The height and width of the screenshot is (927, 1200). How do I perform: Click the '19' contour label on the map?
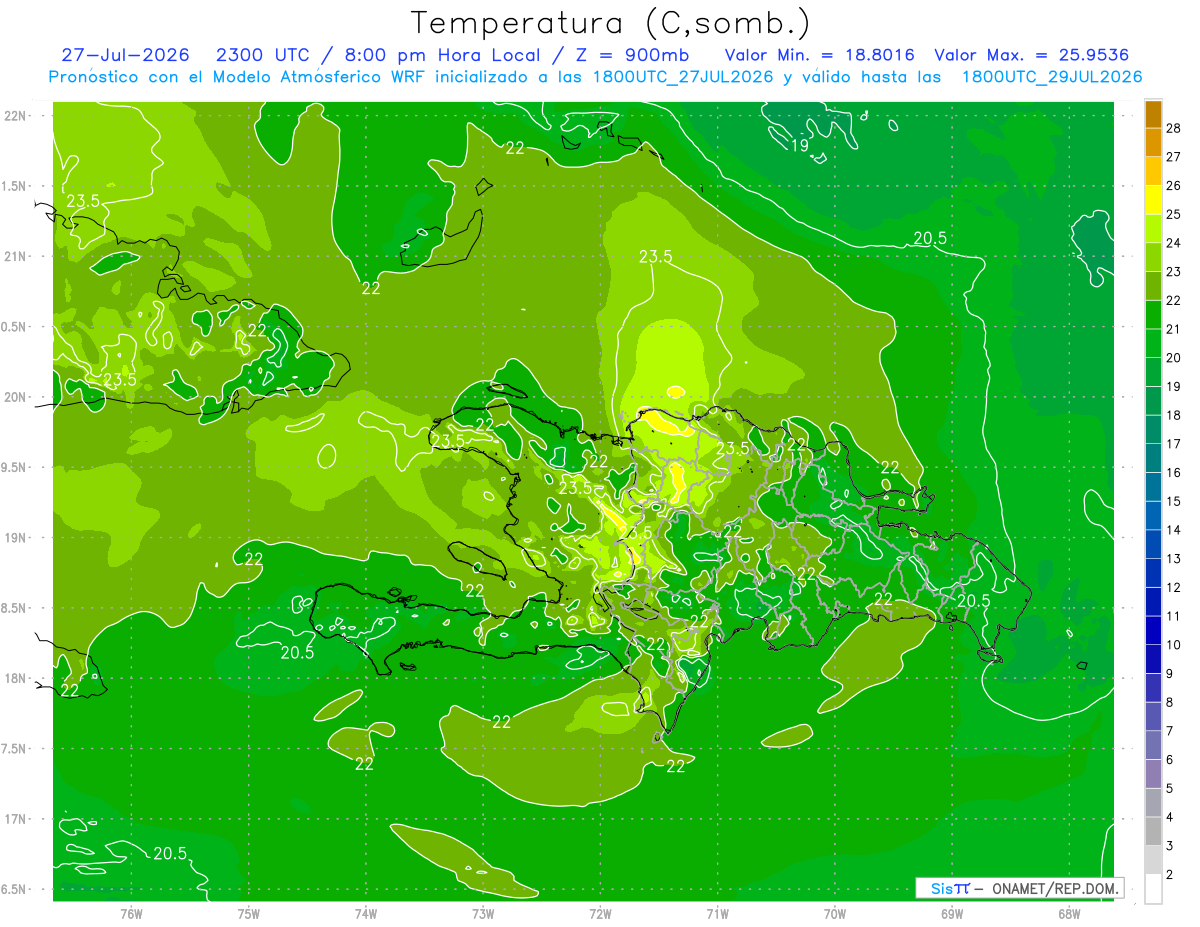click(x=800, y=146)
